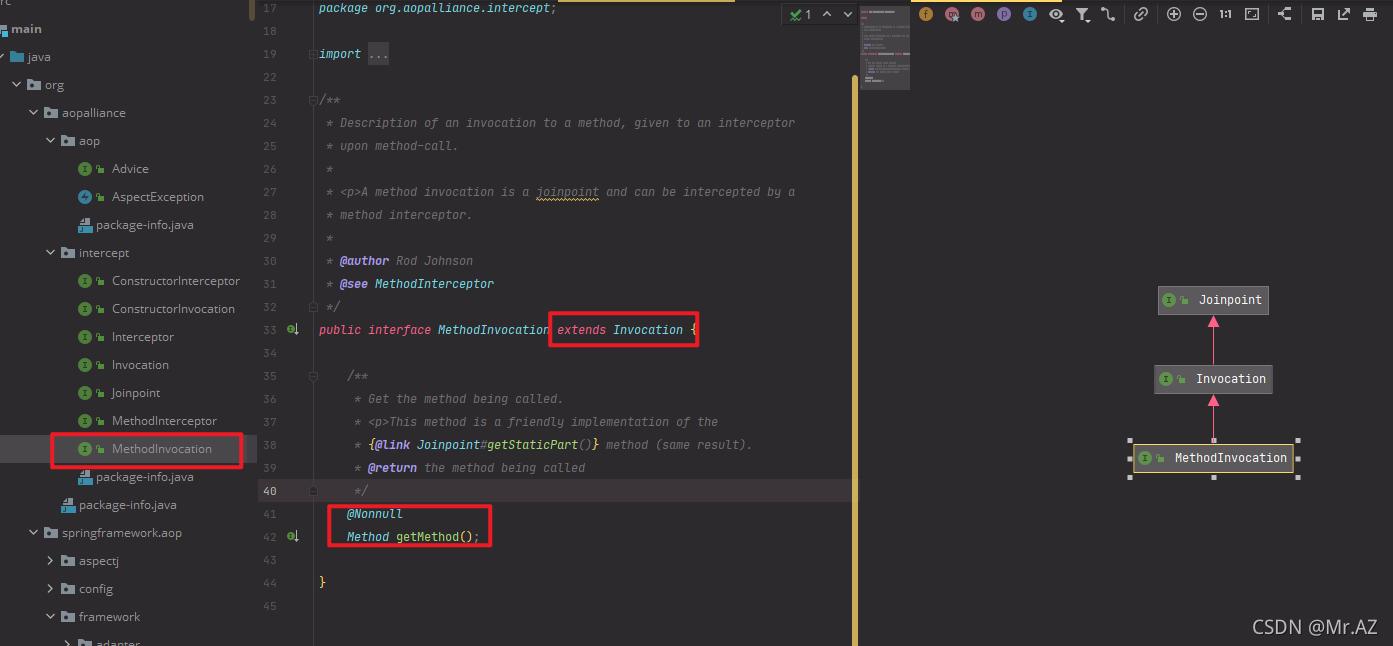Print the diagram with printer icon
This screenshot has height=646, width=1393.
coord(1370,14)
